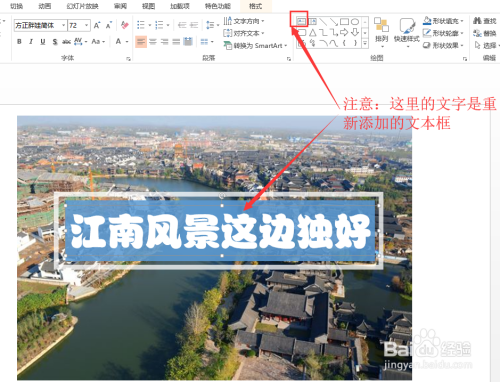Open 形状效果 shape effects menu
The image size is (500, 382).
click(x=443, y=45)
